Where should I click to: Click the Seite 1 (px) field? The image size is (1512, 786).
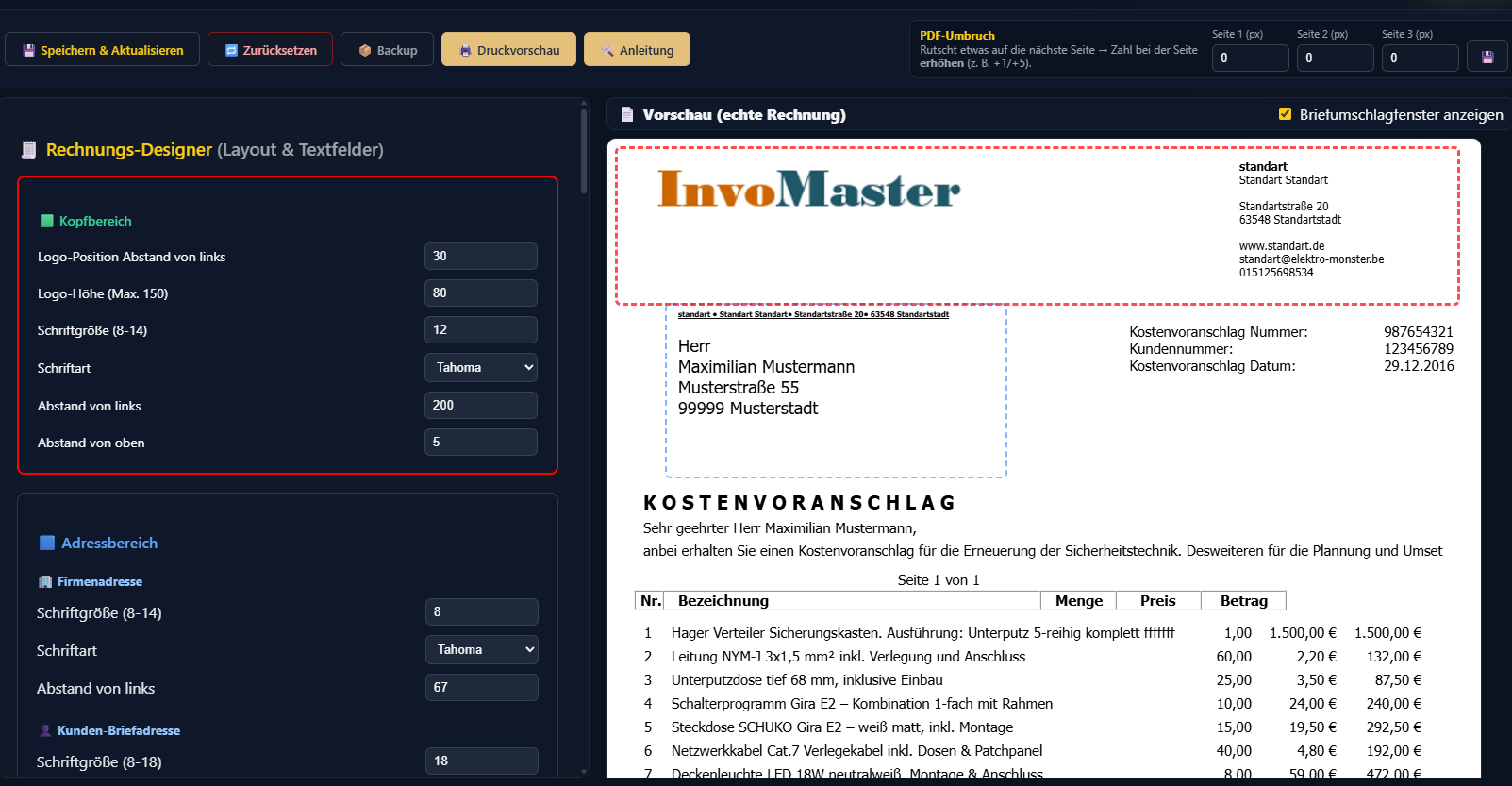(x=1250, y=58)
